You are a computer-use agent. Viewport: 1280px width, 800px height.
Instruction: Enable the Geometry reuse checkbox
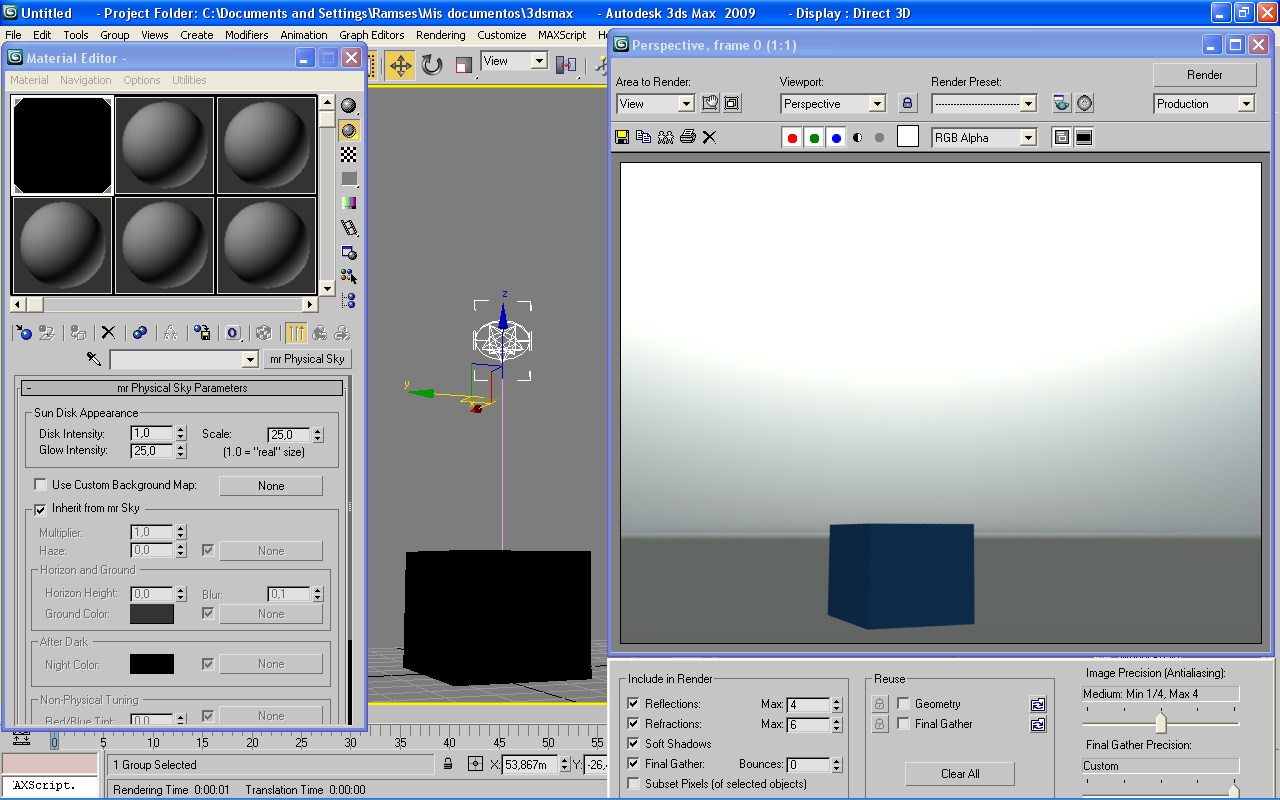tap(903, 704)
